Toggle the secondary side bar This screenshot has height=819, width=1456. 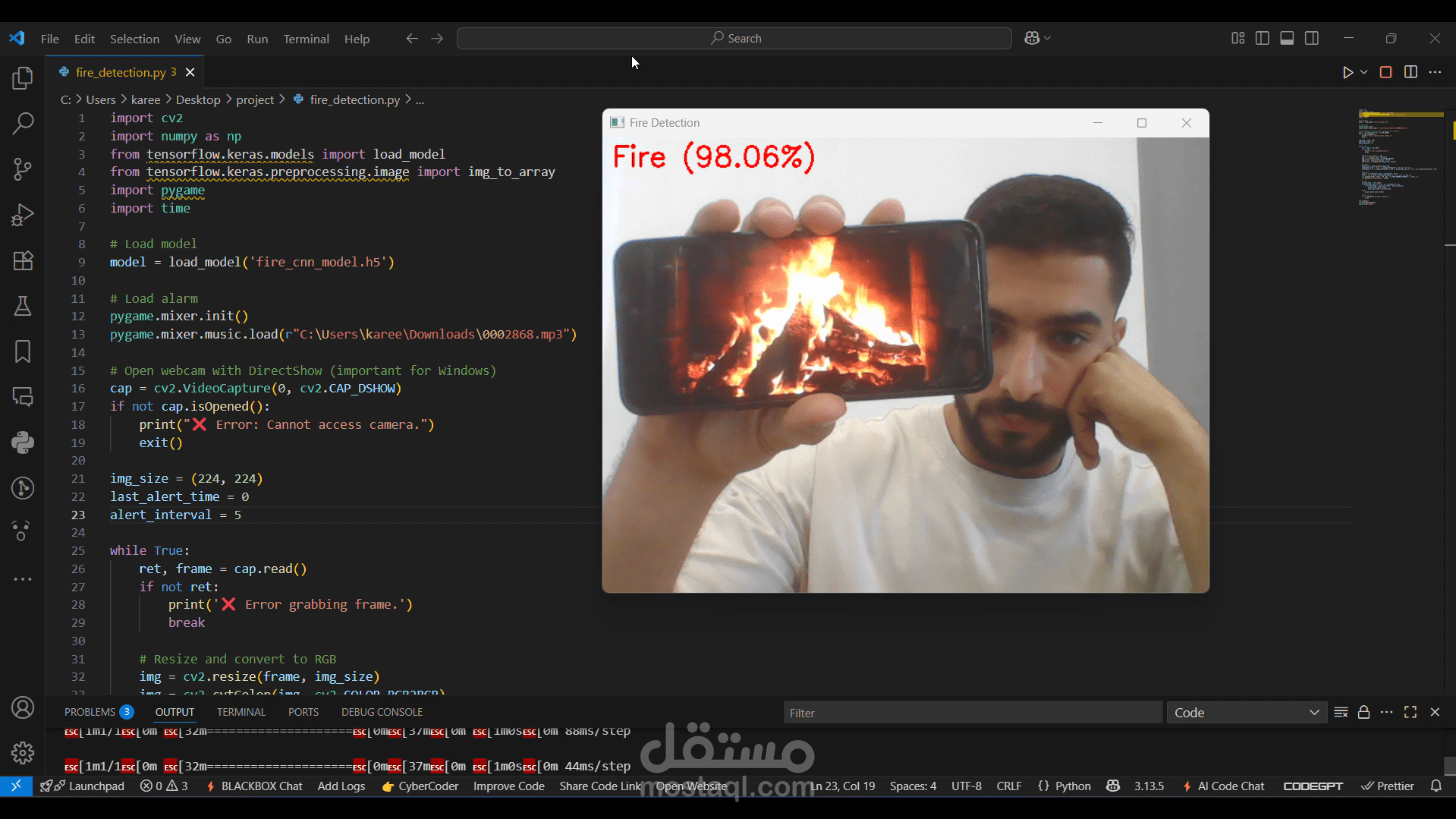(x=1312, y=38)
